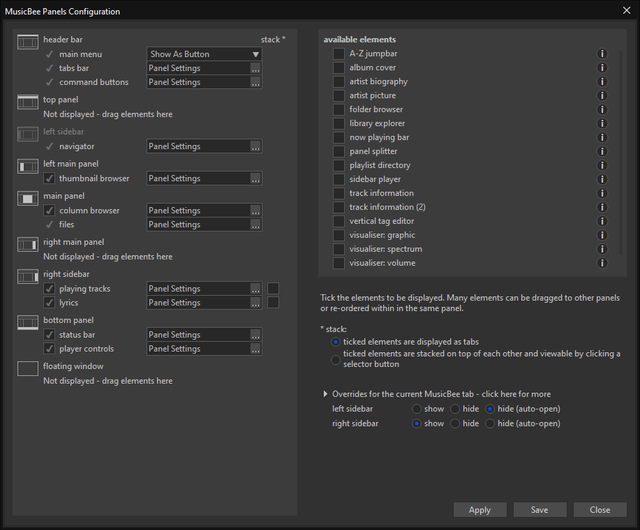This screenshot has width=640, height=530.
Task: Show info for artist picture element
Action: click(602, 95)
